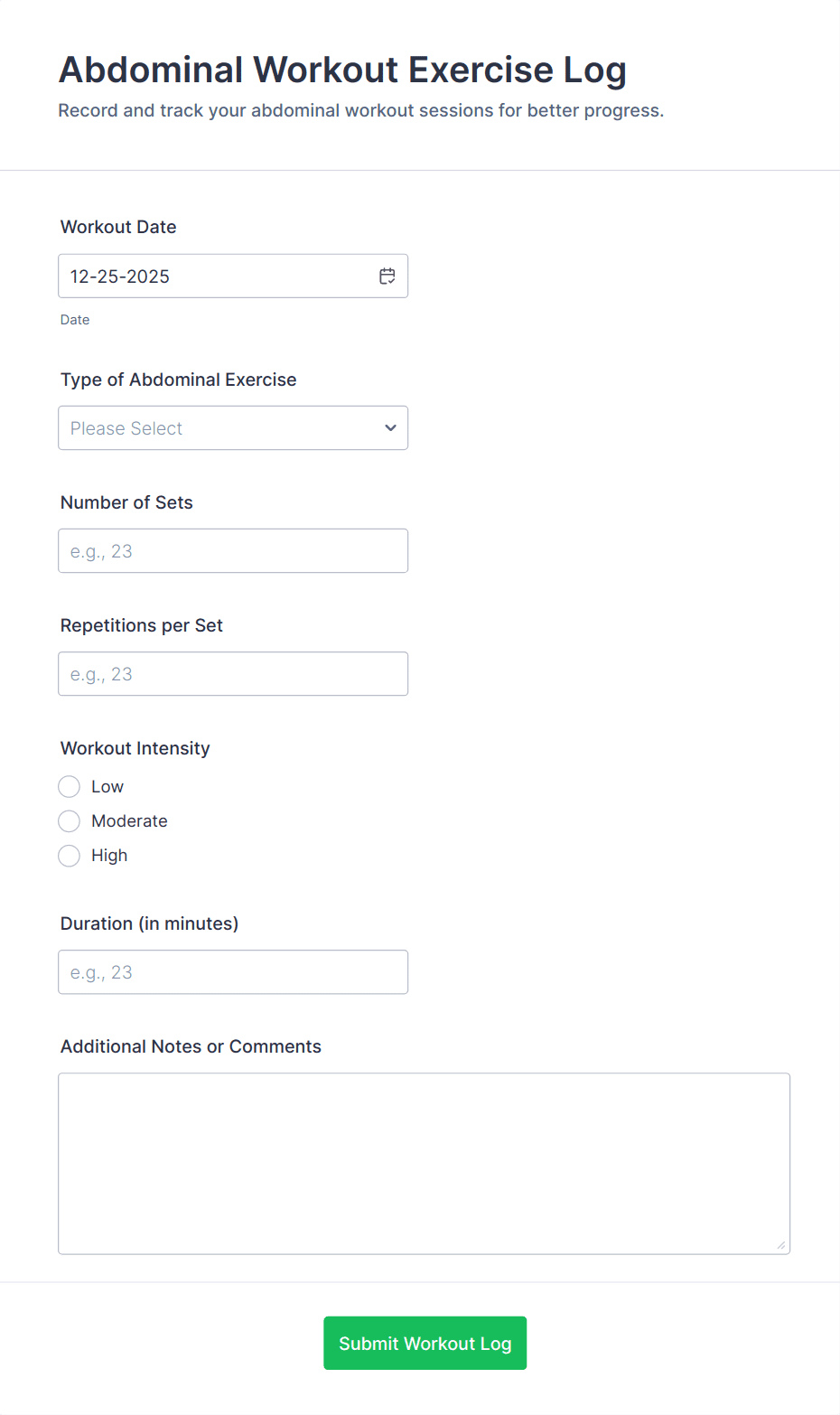Image resolution: width=840 pixels, height=1415 pixels.
Task: Click the Number of Sets label
Action: point(126,502)
